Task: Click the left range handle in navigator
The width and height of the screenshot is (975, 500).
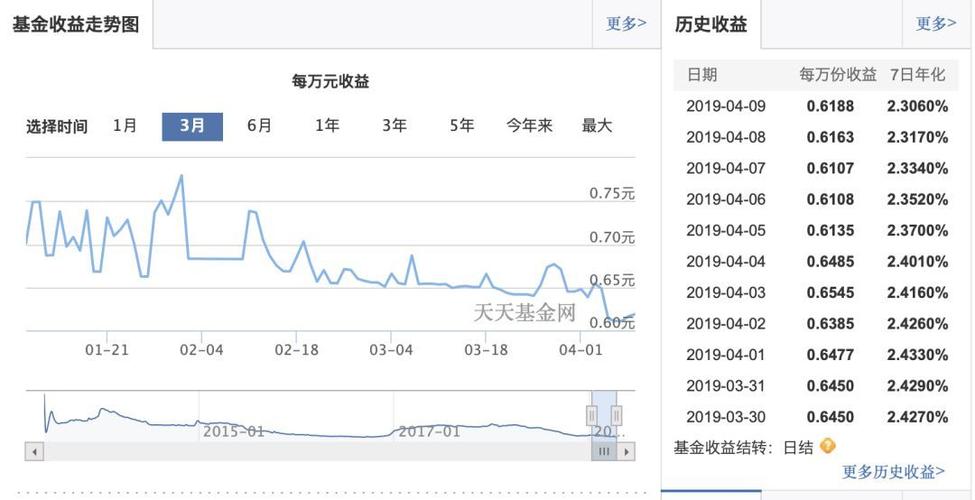Action: pyautogui.click(x=592, y=415)
